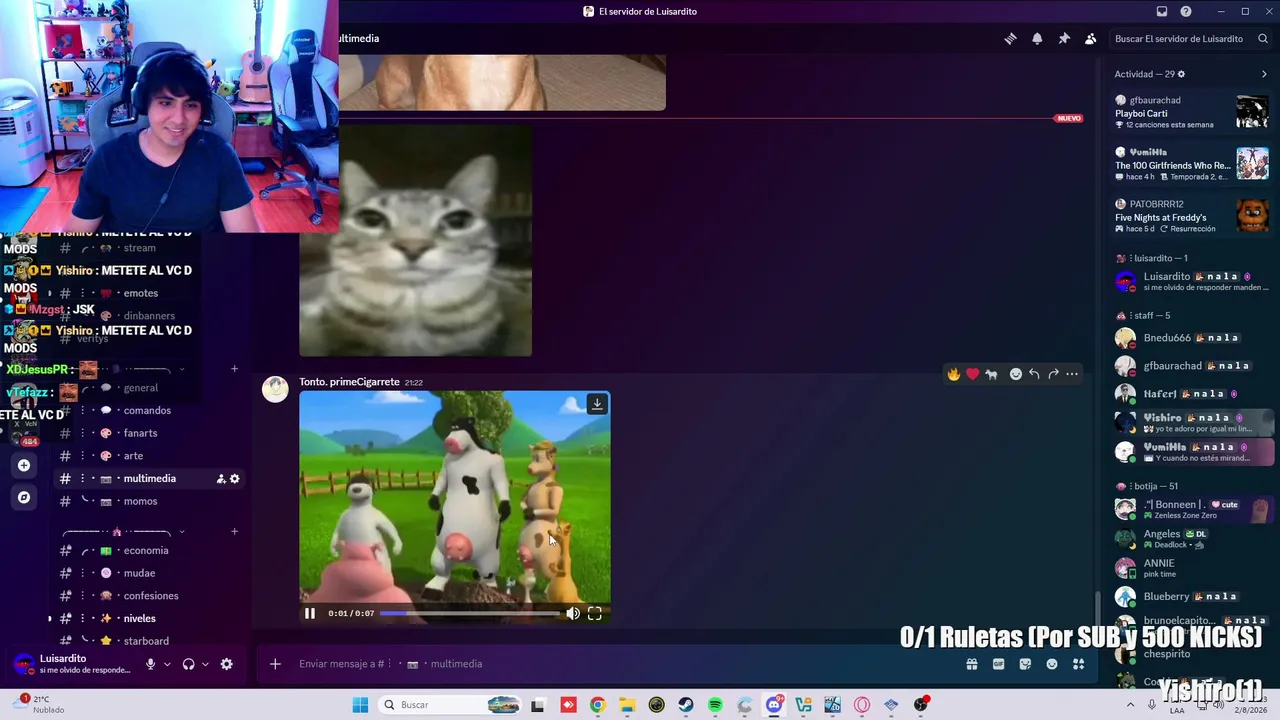Open Bnedu666's member entry
Screen dimensions: 1280x720
coord(1192,338)
